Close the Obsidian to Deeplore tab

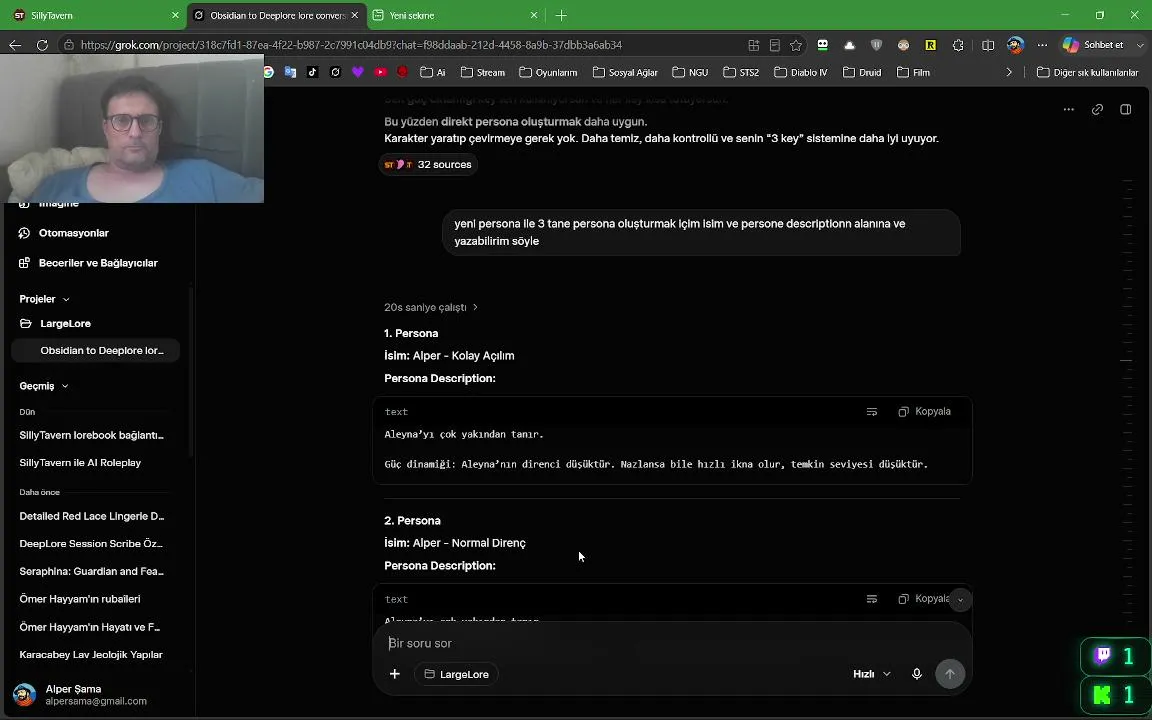tap(355, 15)
